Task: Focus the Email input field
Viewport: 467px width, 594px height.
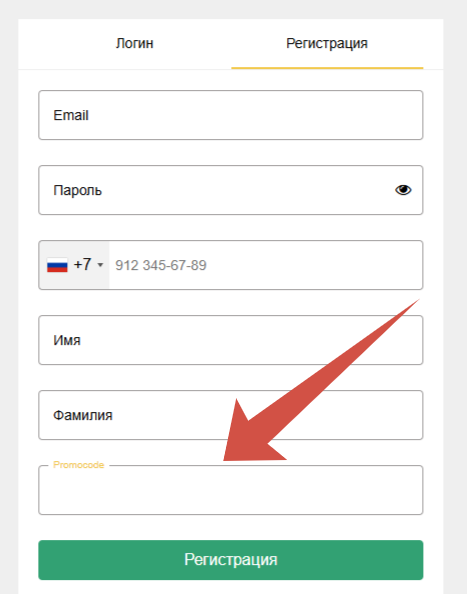Action: tap(231, 115)
